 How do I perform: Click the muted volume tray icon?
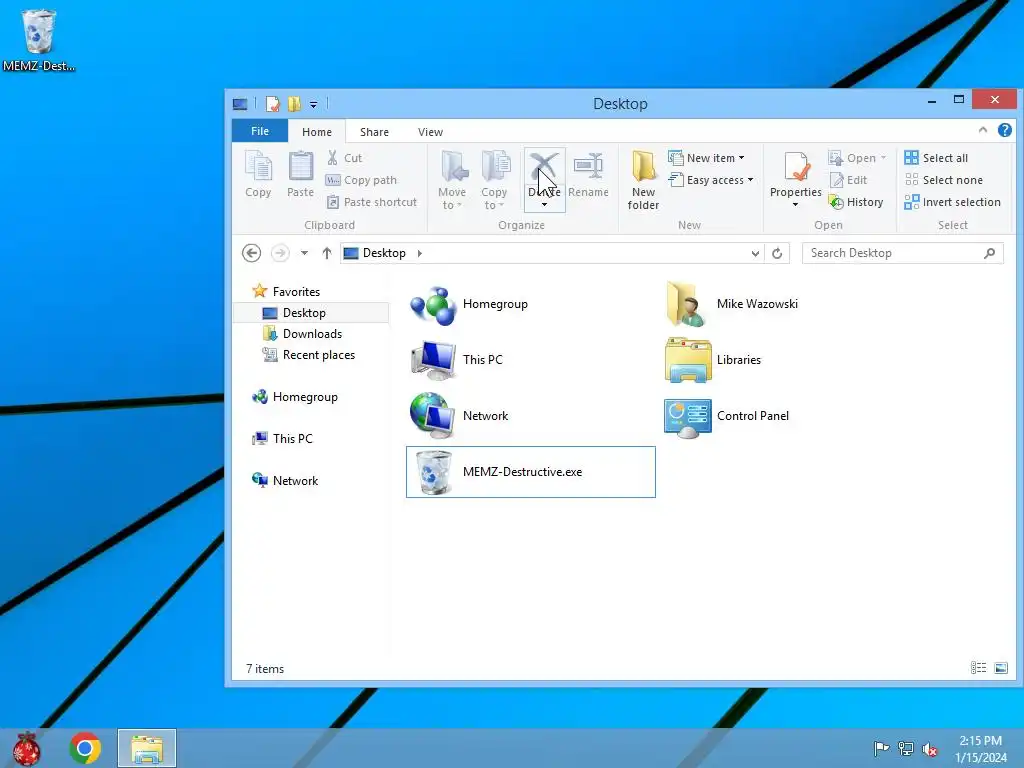coord(930,749)
